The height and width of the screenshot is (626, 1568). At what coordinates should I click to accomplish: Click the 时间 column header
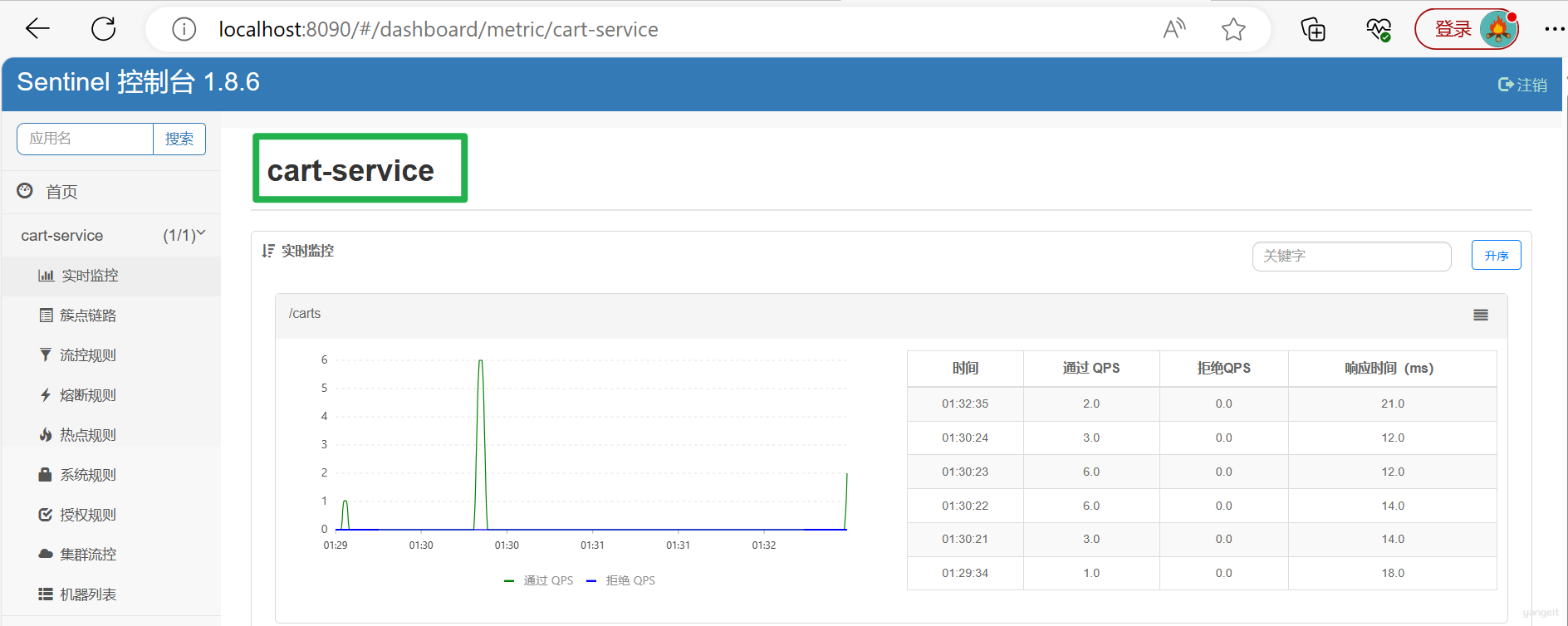[965, 368]
